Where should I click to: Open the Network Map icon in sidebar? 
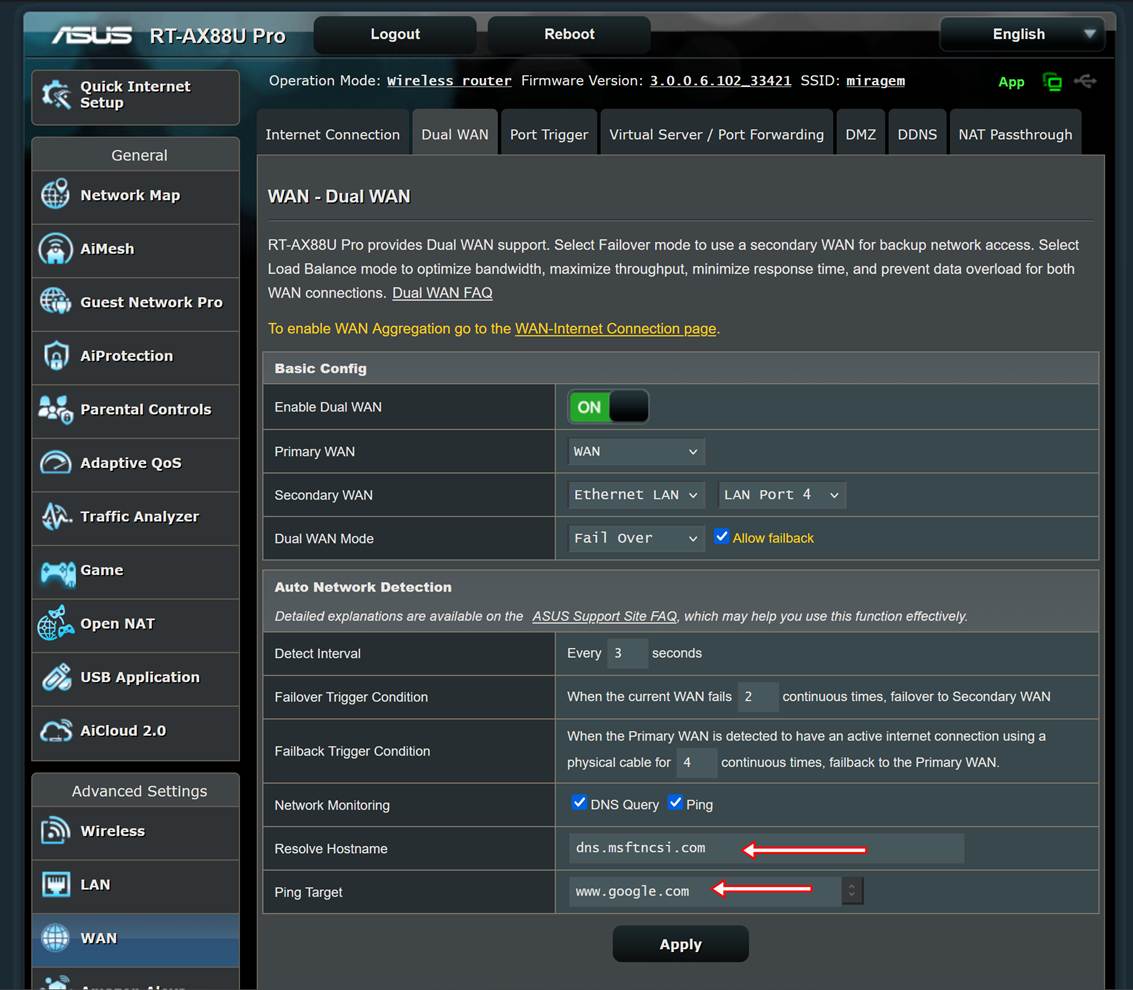coord(56,195)
